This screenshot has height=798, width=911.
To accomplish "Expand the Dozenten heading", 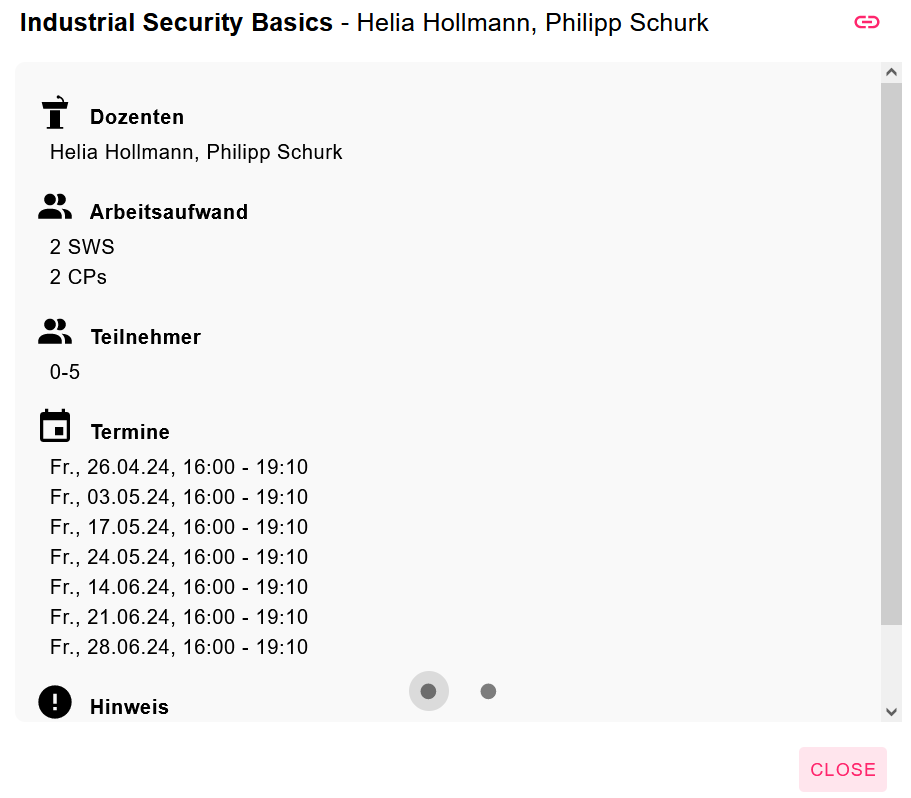I will point(137,117).
